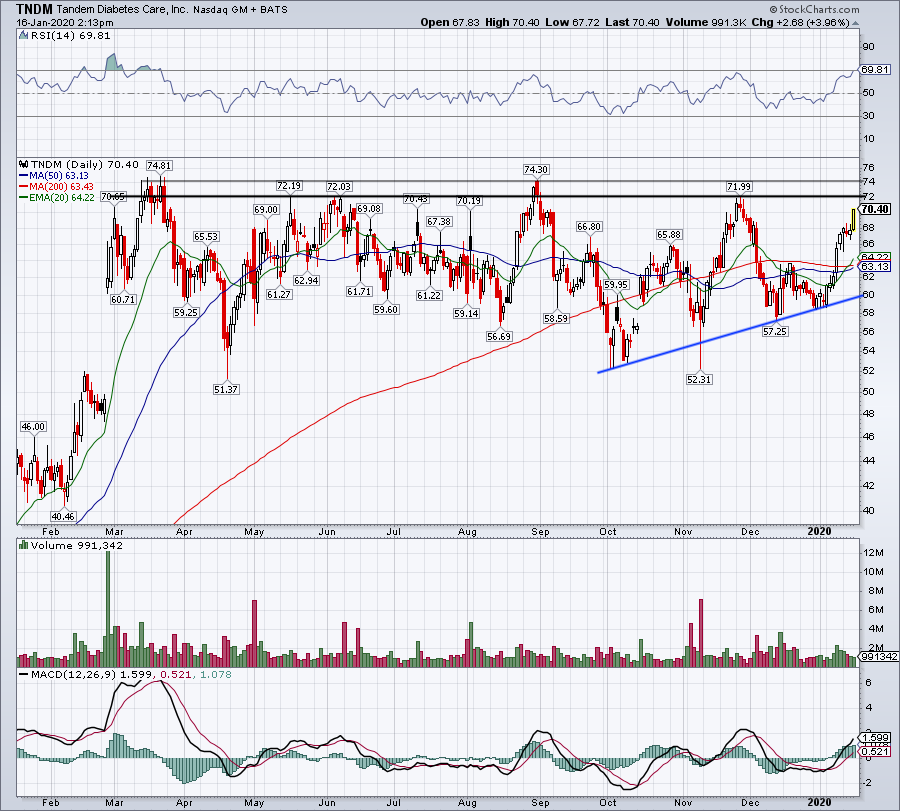This screenshot has width=900, height=811.
Task: Click the 16-Jan-2020 2:13pm timestamp
Action: coord(65,23)
